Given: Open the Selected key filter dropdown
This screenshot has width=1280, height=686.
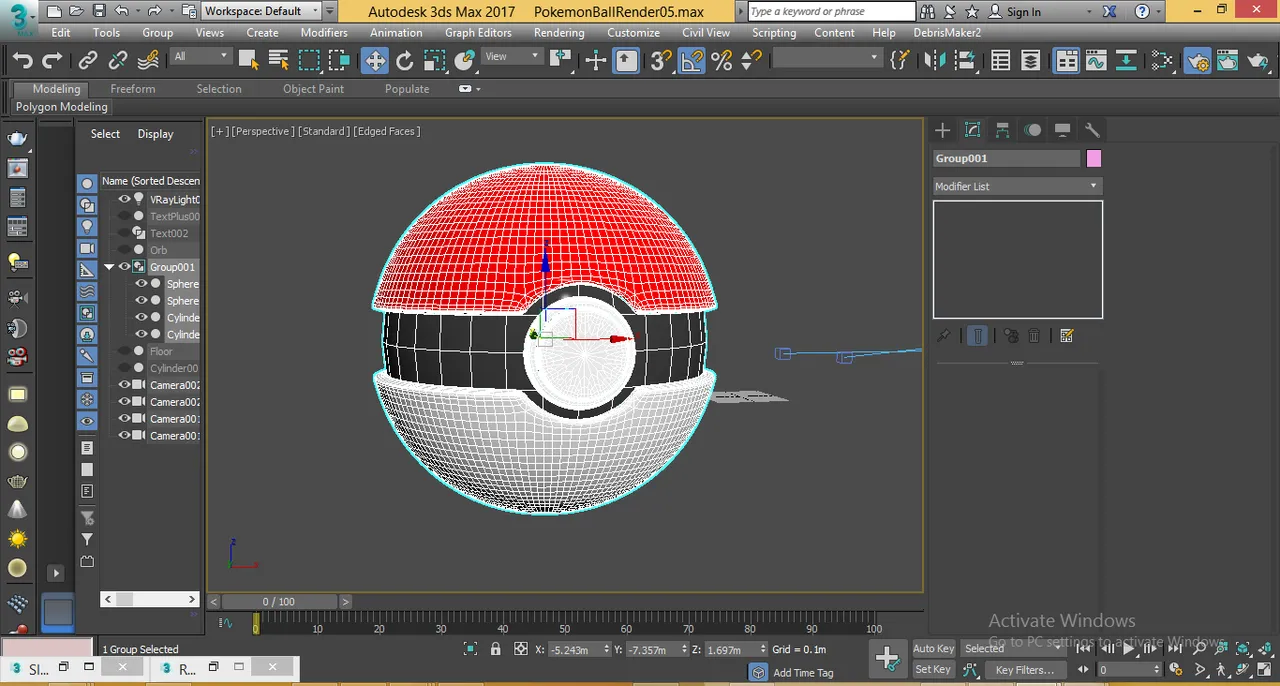Looking at the screenshot, I should coord(1012,648).
